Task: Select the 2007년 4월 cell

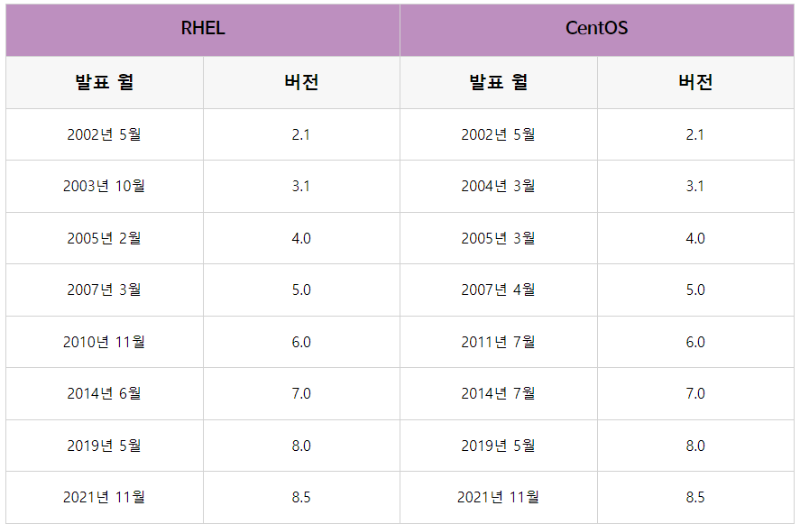Action: point(498,290)
